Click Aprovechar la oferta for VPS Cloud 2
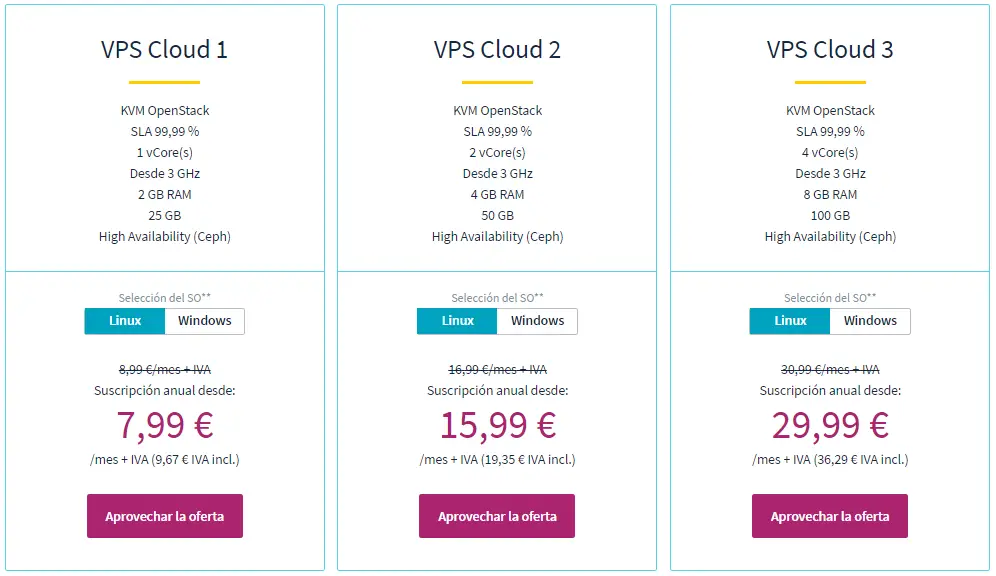Screen dimensions: 996x576 click(x=497, y=516)
